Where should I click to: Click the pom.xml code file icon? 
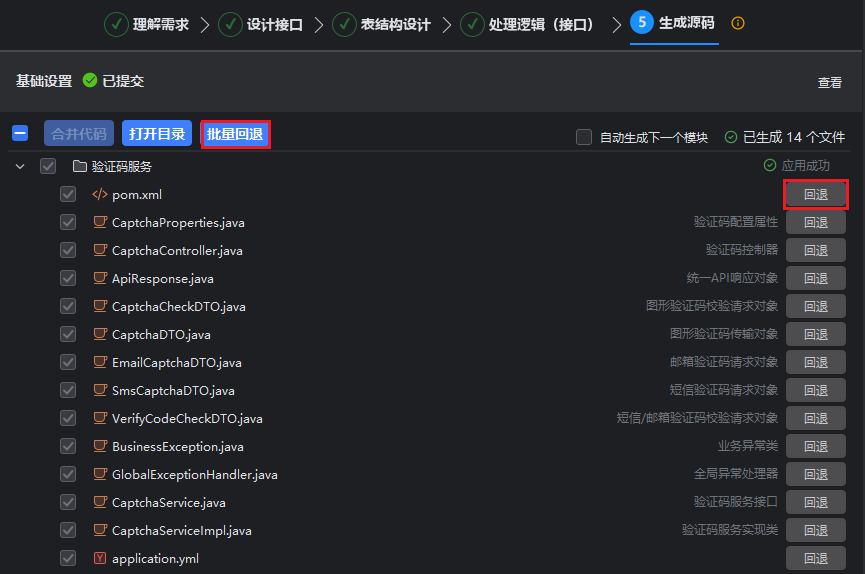(99, 194)
